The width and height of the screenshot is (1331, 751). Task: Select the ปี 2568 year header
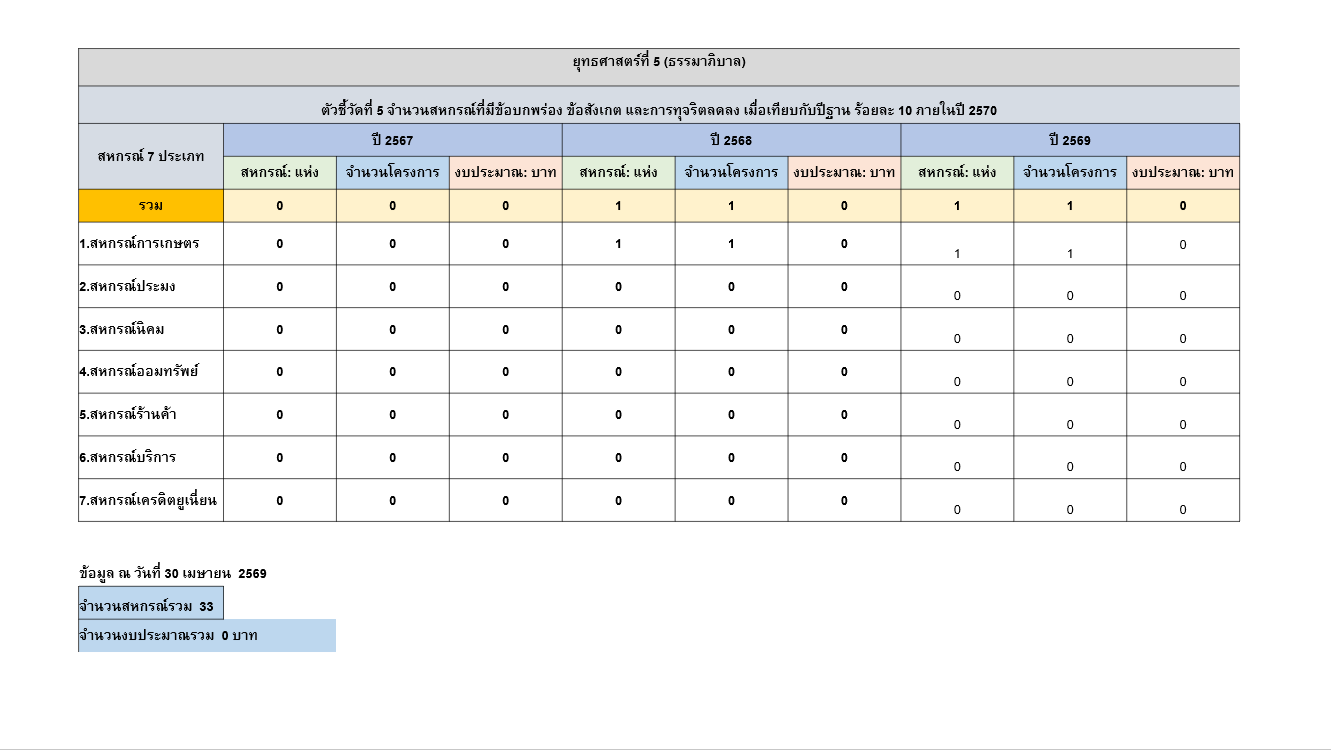pyautogui.click(x=731, y=140)
